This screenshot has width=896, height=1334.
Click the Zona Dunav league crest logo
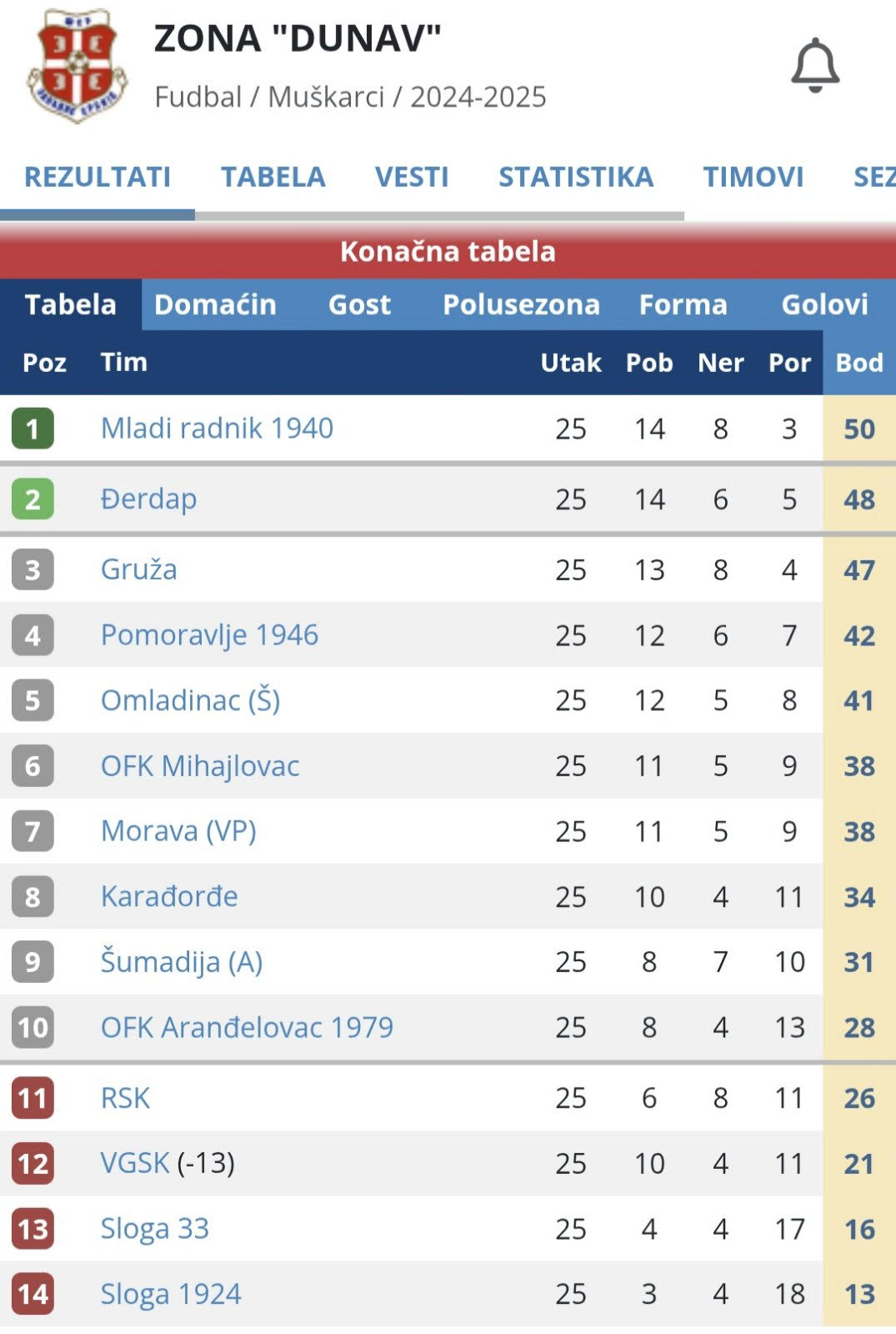coord(78,67)
